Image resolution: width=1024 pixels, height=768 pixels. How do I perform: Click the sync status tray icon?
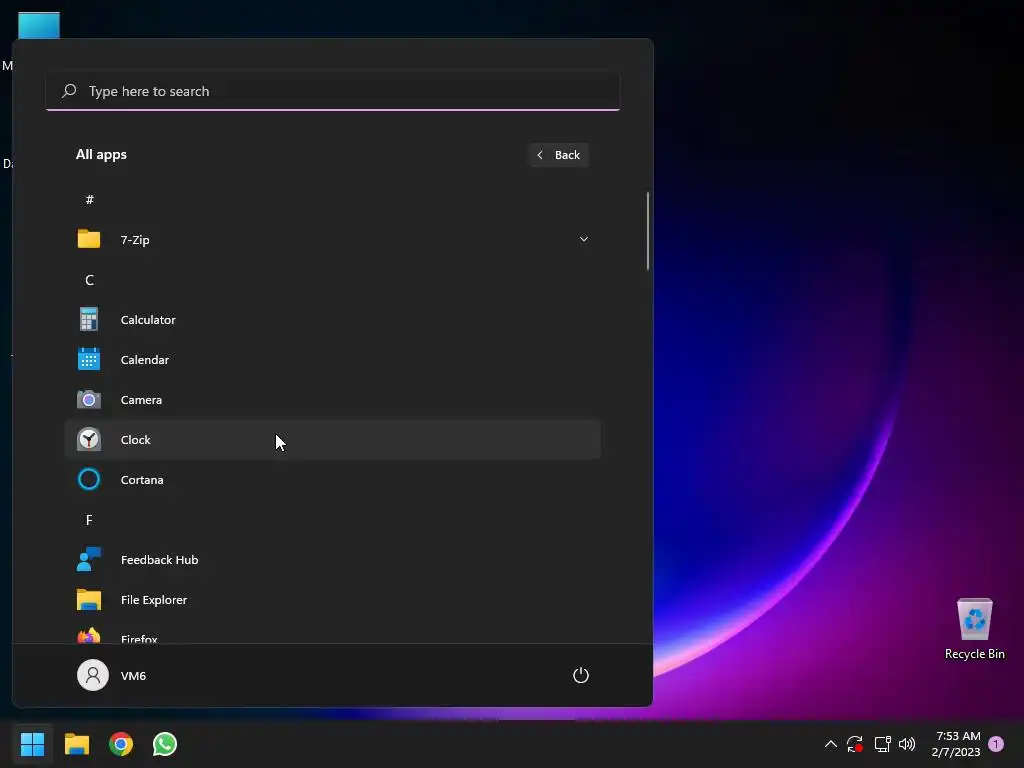coord(855,744)
